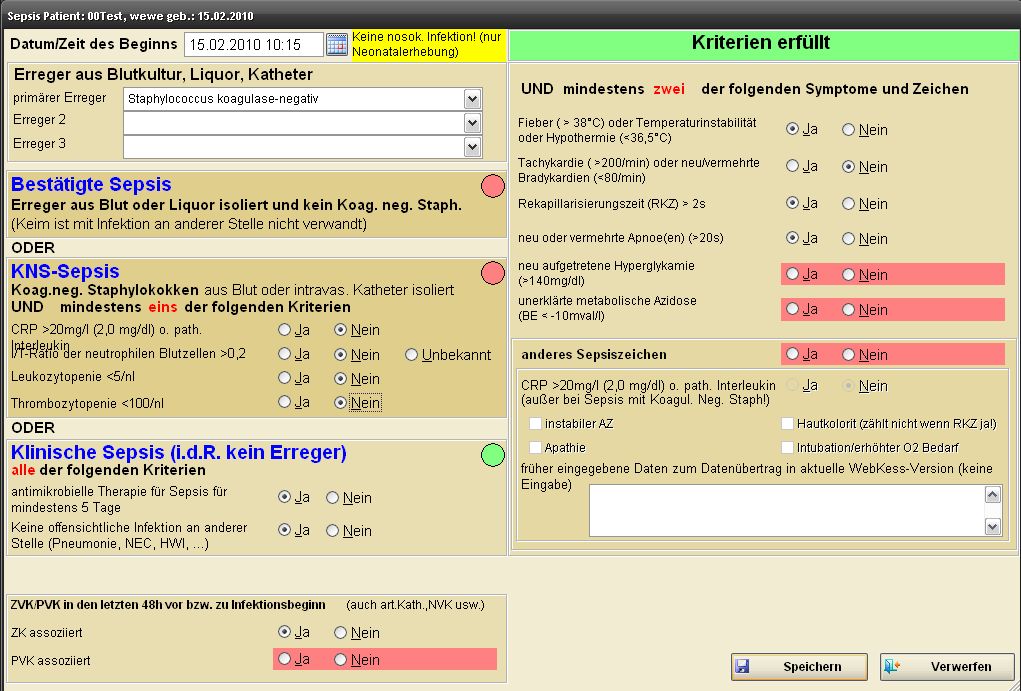
Task: Select Ja for PVK assoziiert
Action: [285, 660]
